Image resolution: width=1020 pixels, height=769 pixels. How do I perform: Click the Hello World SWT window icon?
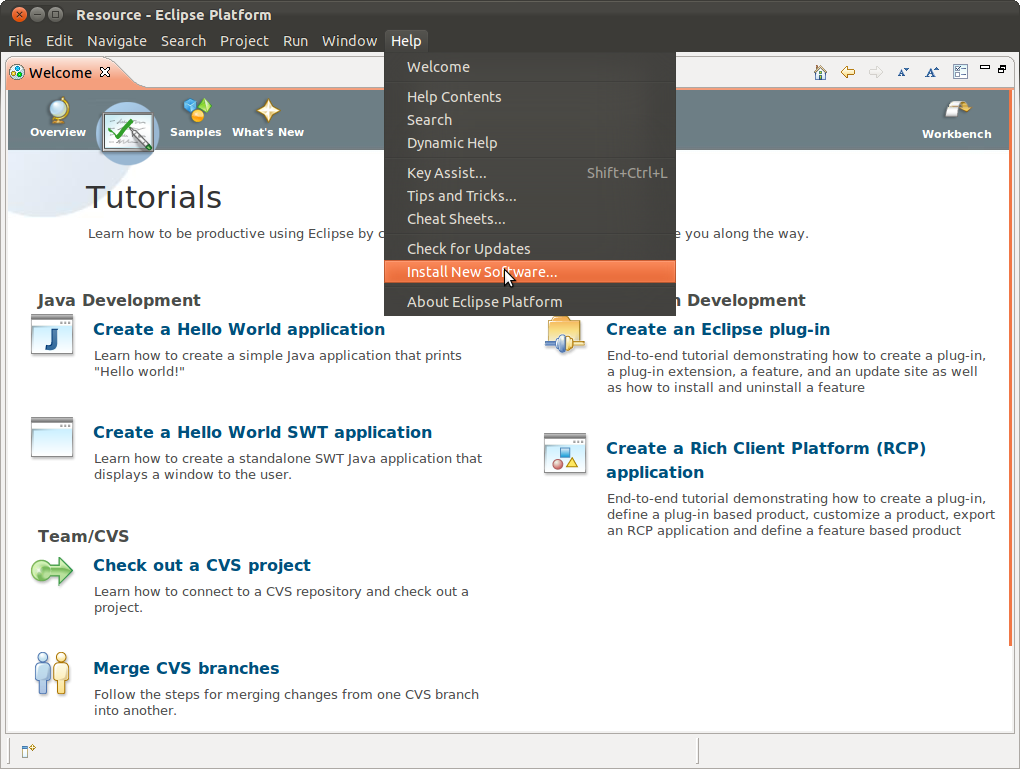(x=52, y=437)
